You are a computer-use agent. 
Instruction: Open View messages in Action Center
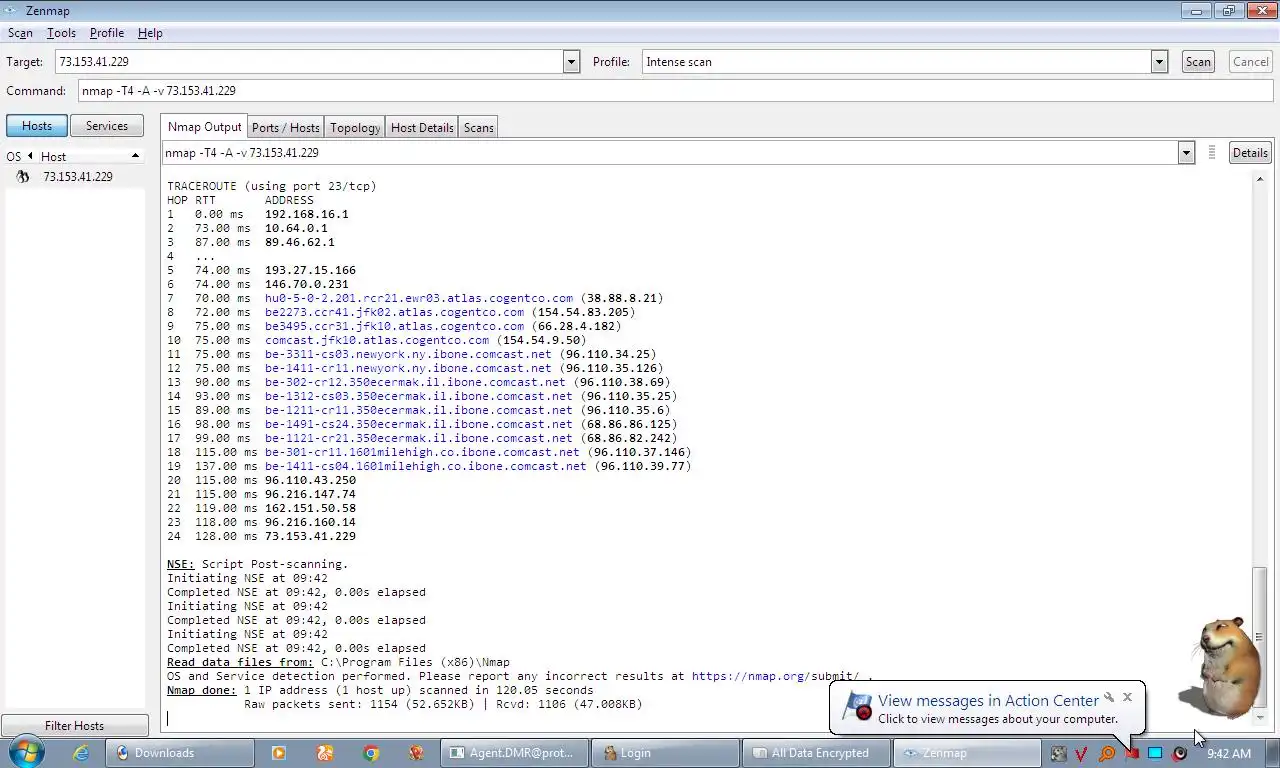click(988, 701)
